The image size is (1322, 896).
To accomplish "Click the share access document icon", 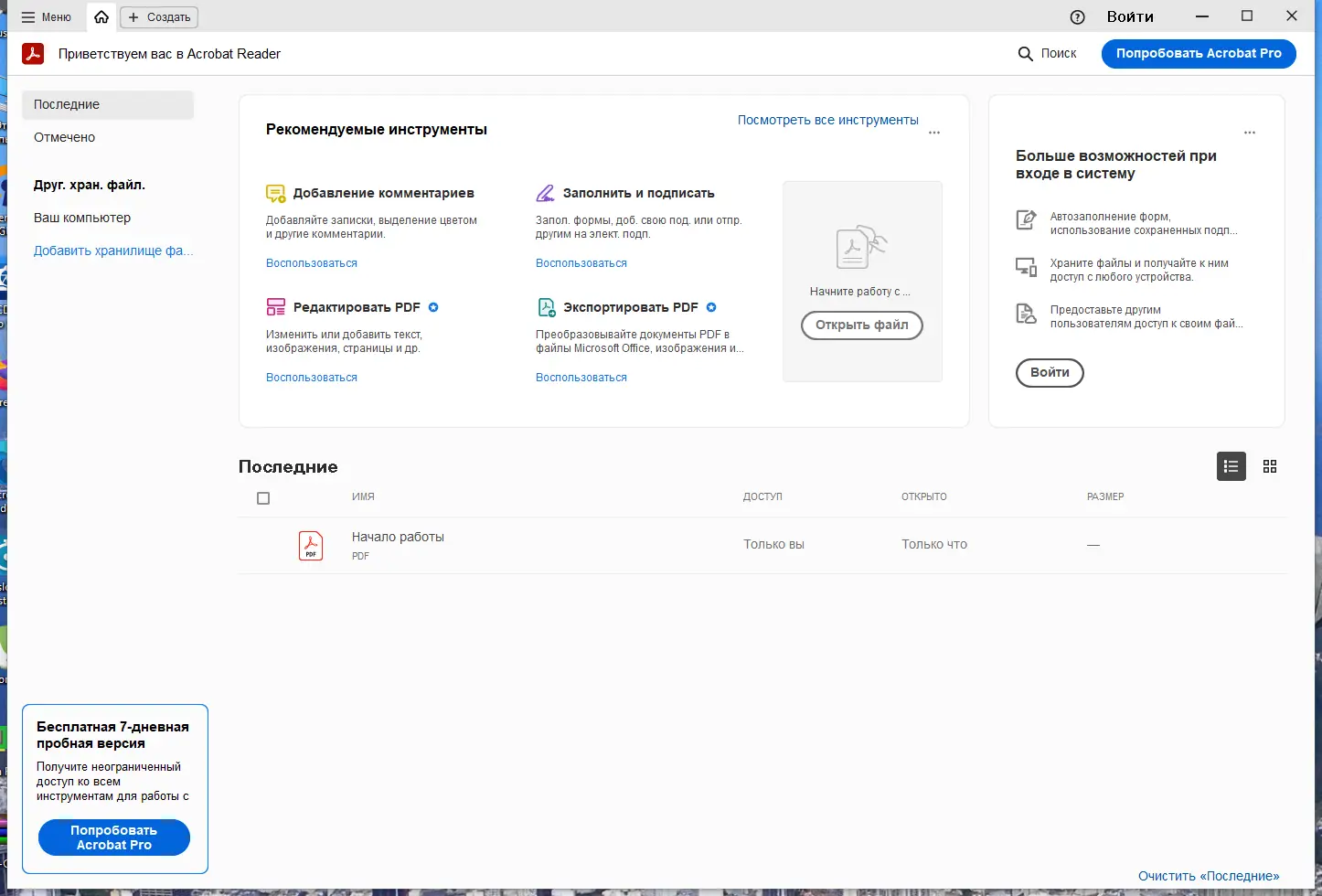I will point(1027,314).
